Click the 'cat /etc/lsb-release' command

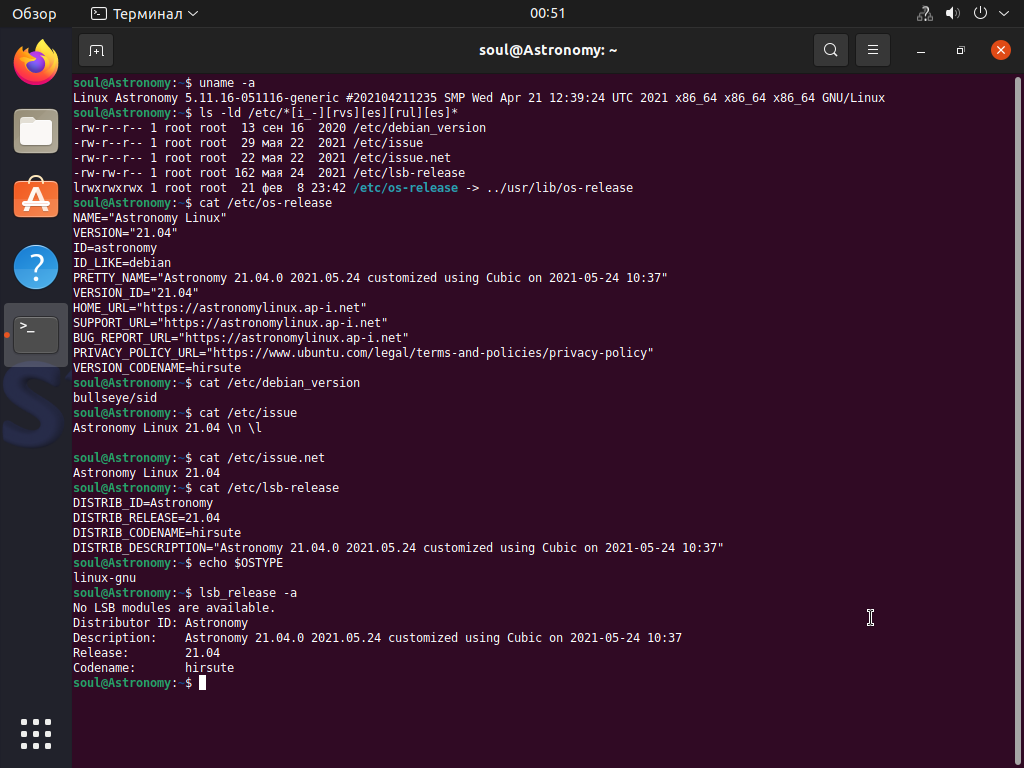[269, 488]
